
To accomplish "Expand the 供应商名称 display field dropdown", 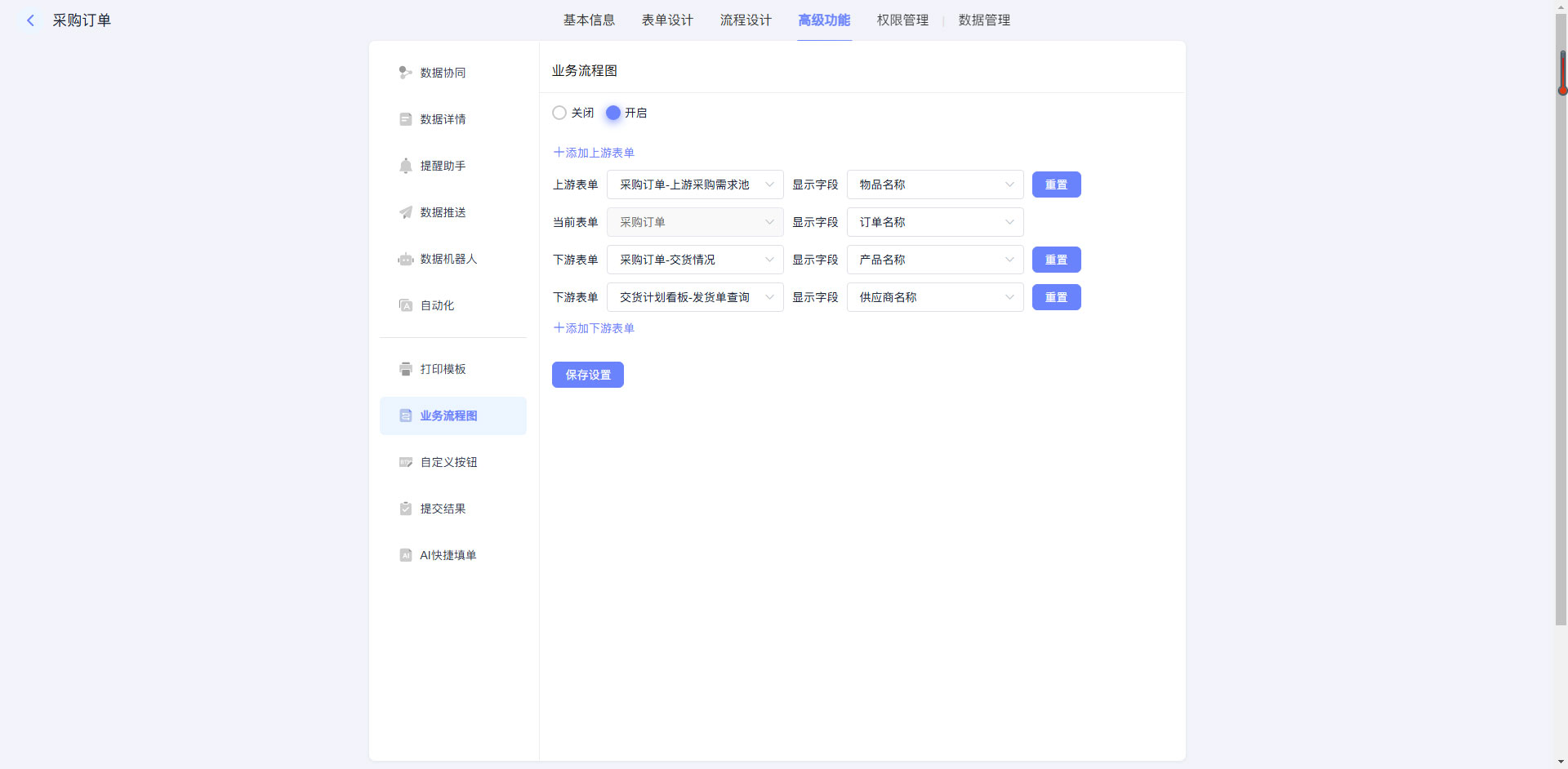I will coord(934,297).
